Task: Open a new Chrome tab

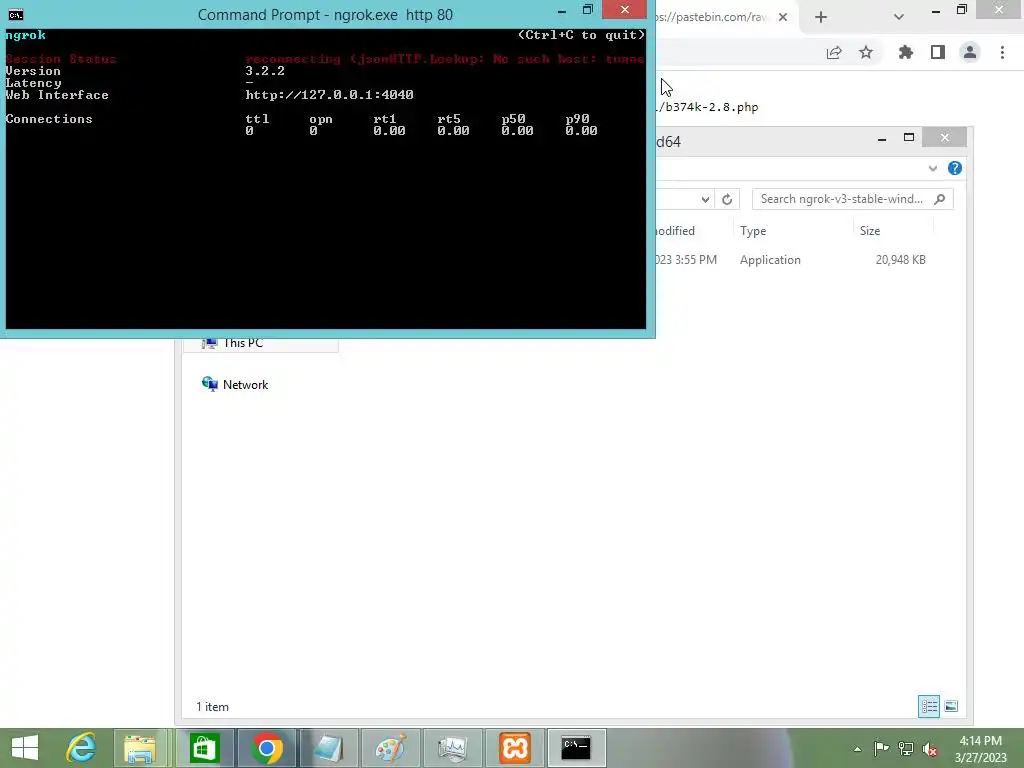Action: click(x=821, y=17)
